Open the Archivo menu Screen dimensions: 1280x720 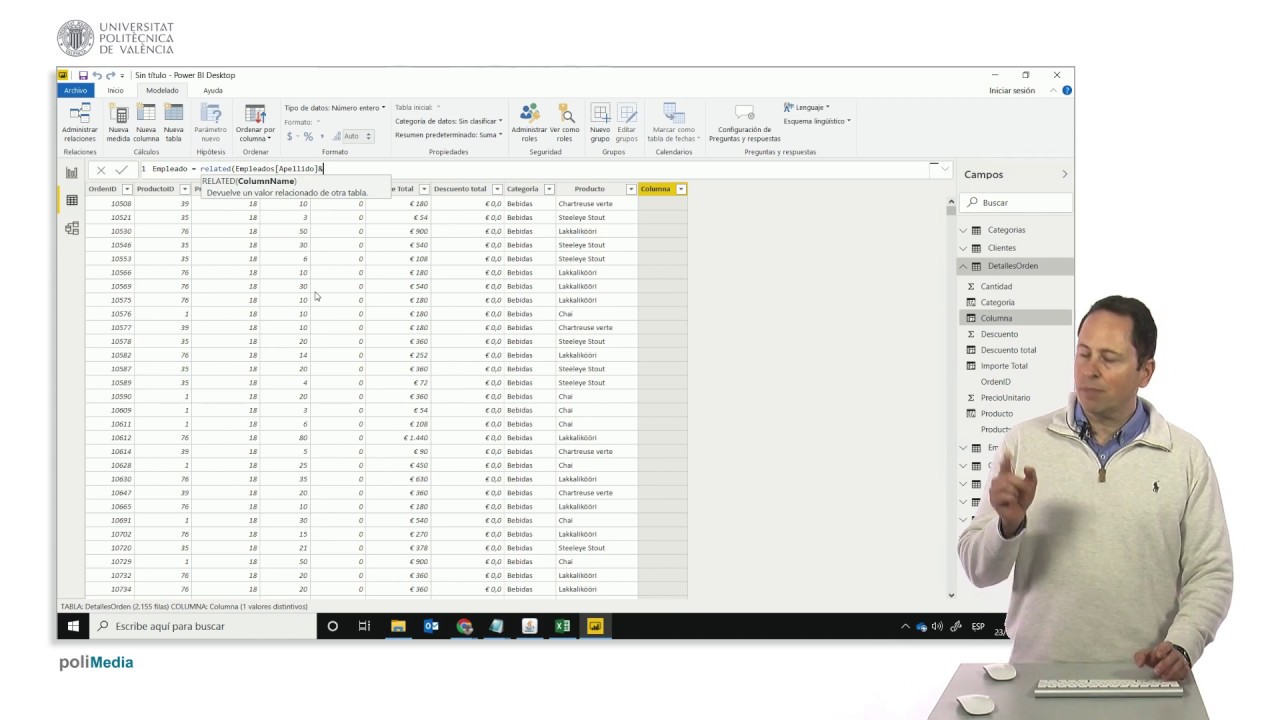coord(75,90)
